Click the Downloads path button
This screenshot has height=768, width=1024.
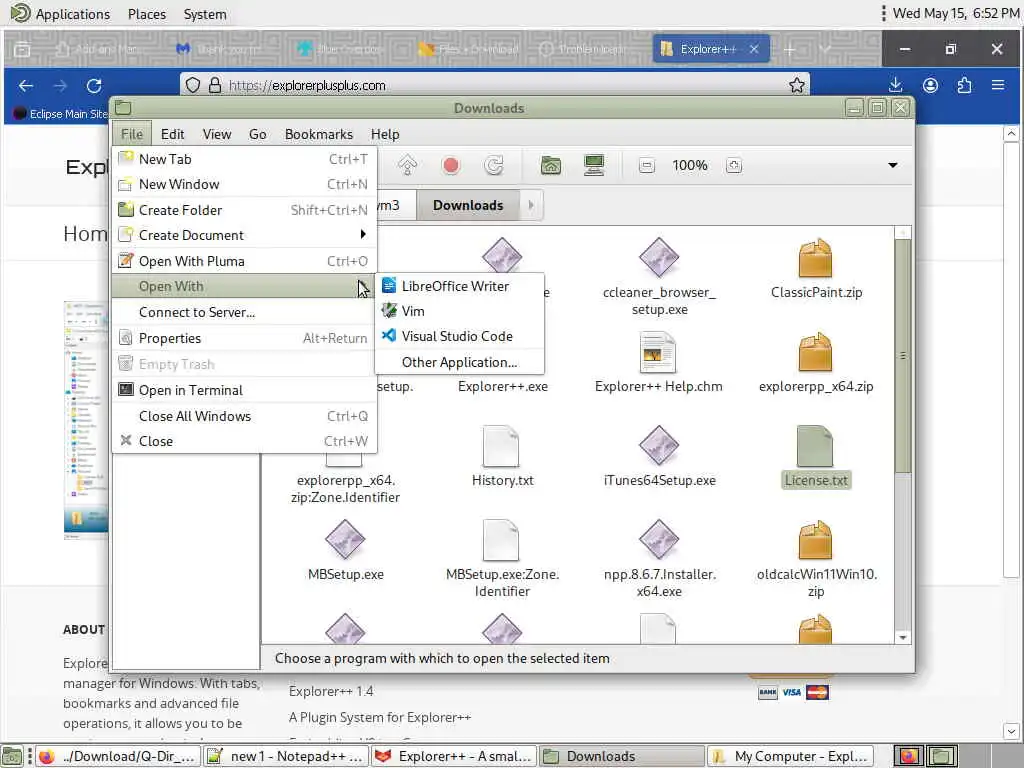pyautogui.click(x=468, y=205)
